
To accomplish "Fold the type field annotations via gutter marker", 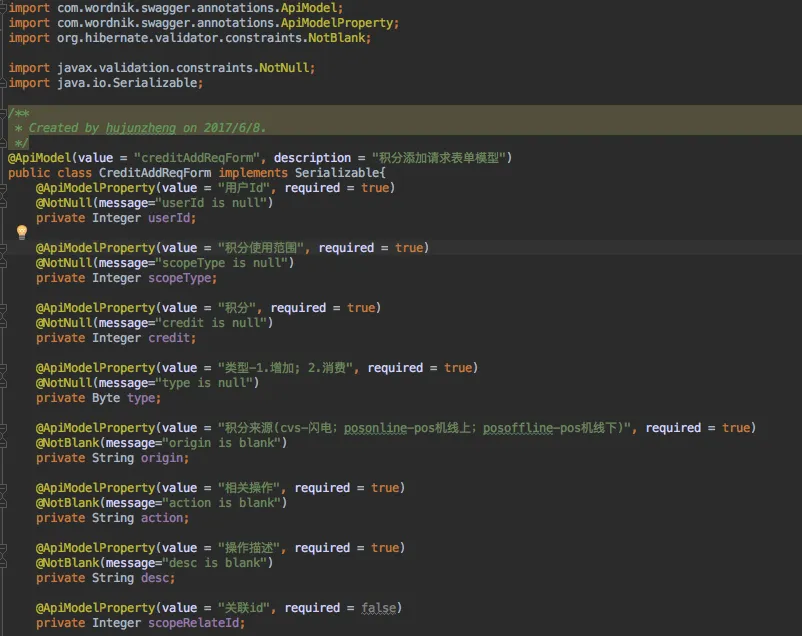I will pos(4,368).
